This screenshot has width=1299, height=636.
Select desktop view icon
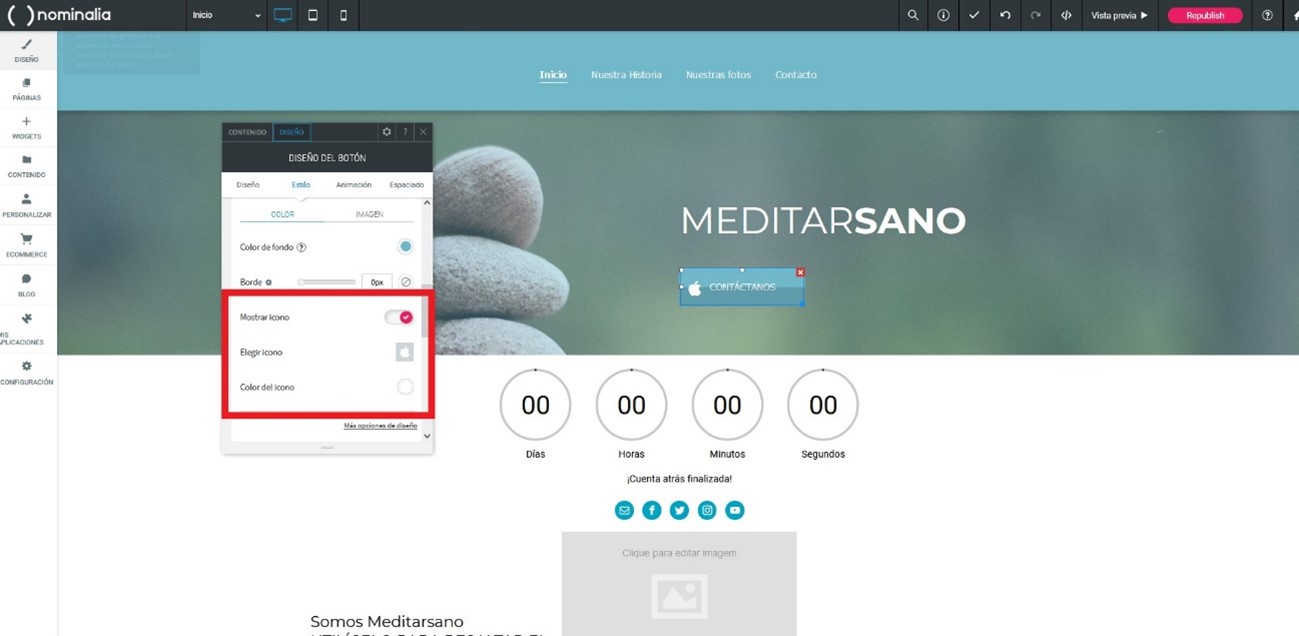(x=283, y=15)
